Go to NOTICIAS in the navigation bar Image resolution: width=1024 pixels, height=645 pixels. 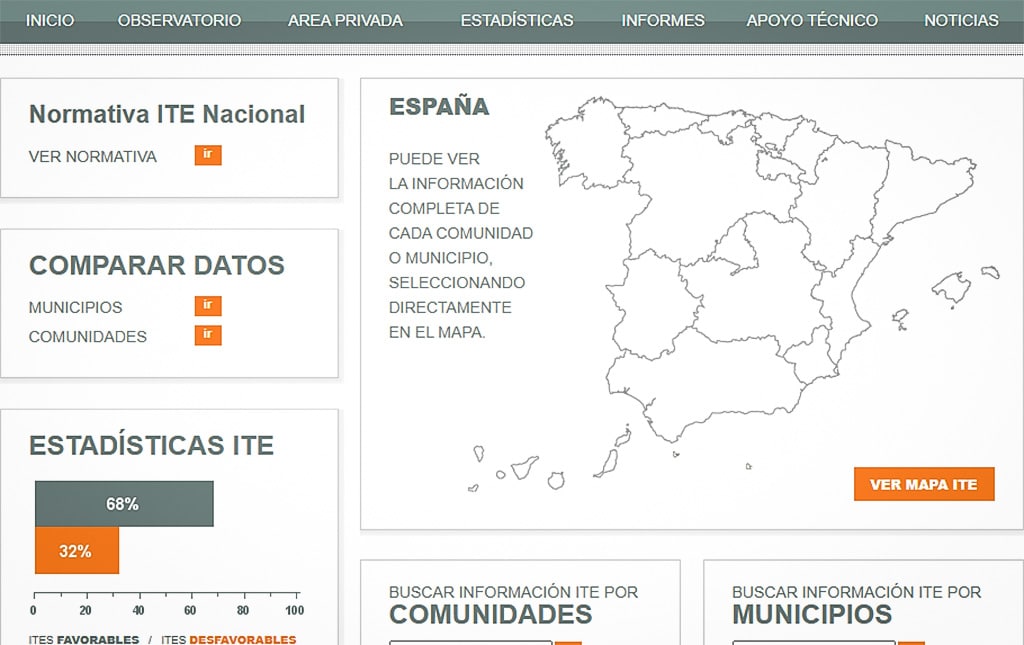pos(961,20)
